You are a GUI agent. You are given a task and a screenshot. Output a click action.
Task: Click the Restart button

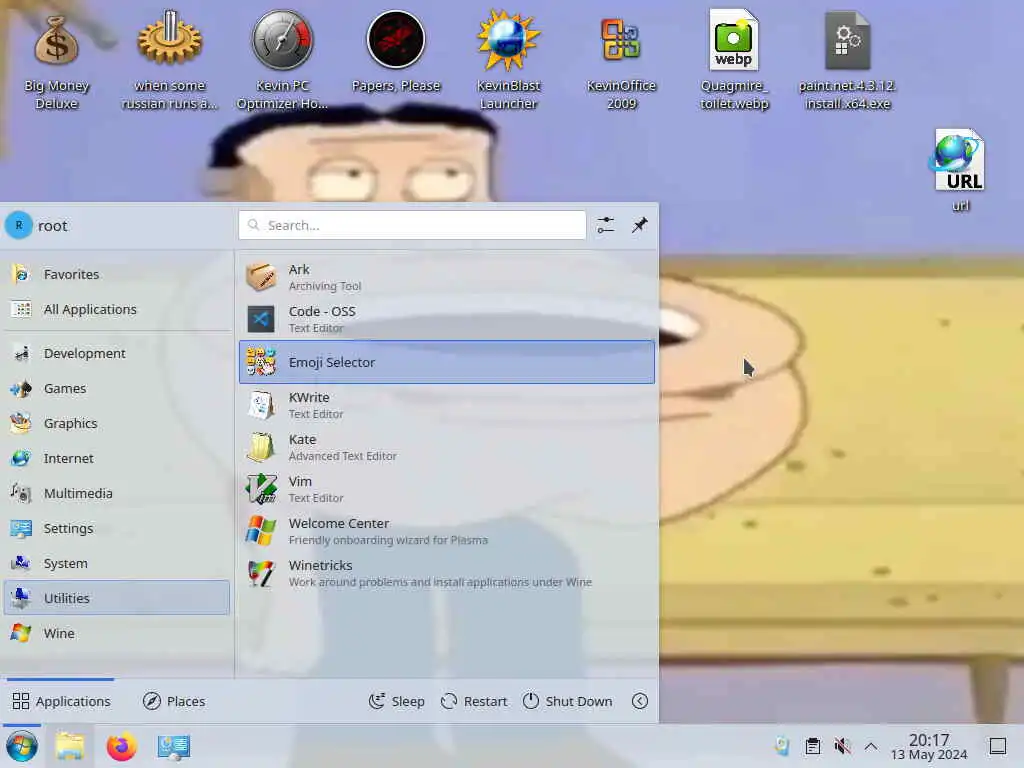pyautogui.click(x=474, y=701)
